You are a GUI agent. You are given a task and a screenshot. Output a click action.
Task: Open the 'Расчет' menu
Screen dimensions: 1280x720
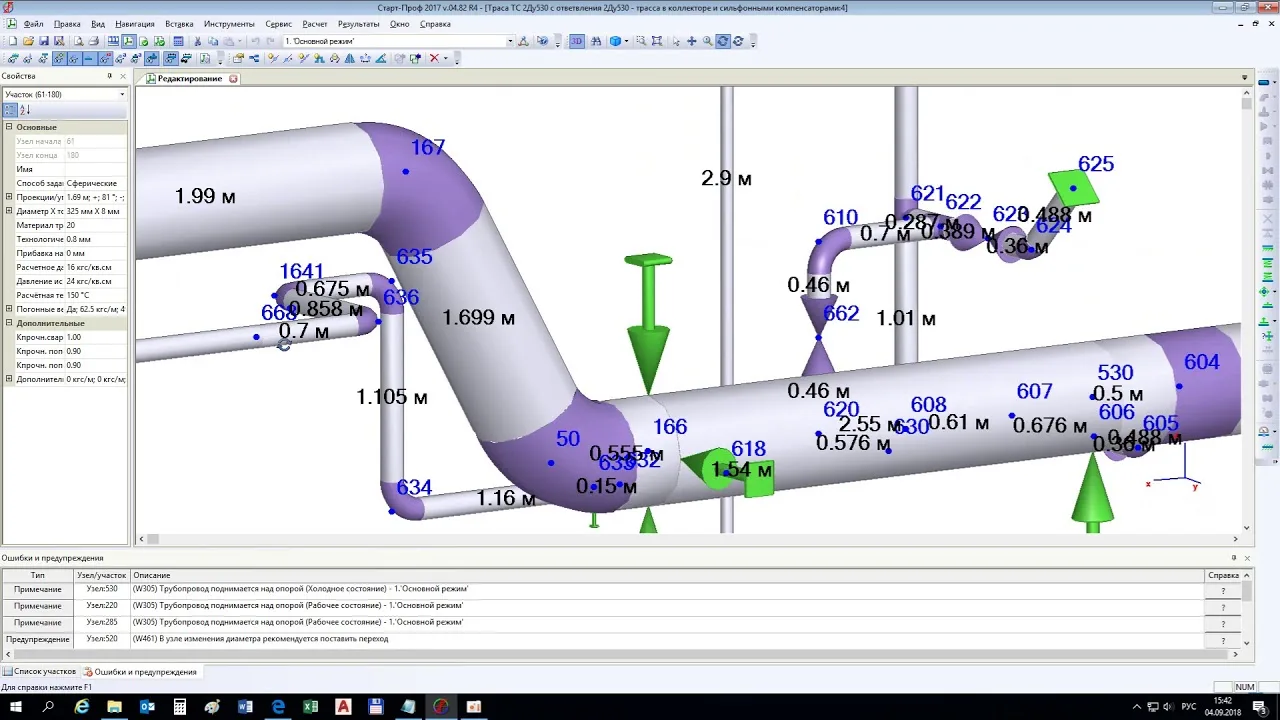(314, 23)
